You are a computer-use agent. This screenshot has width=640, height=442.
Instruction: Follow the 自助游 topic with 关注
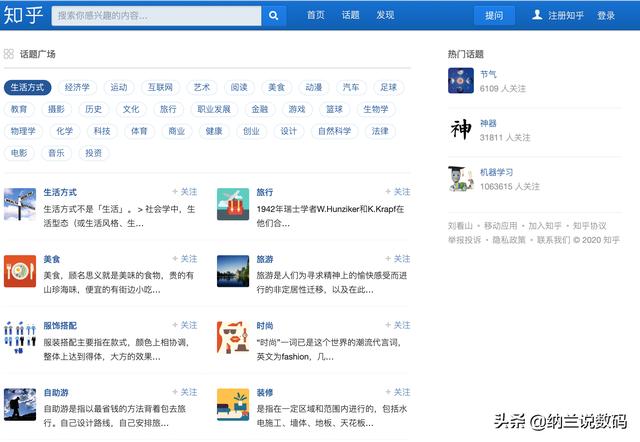184,392
